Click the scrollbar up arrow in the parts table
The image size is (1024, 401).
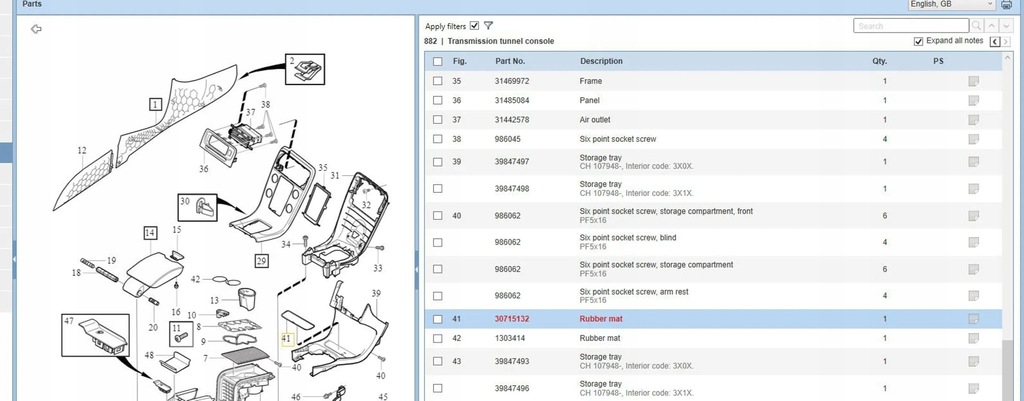pyautogui.click(x=1008, y=58)
